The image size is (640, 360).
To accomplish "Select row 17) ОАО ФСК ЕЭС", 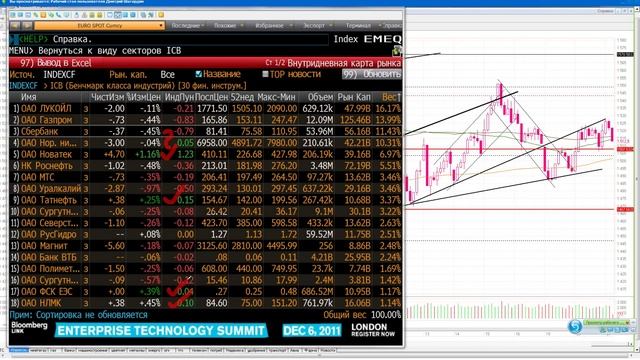I will pos(205,291).
